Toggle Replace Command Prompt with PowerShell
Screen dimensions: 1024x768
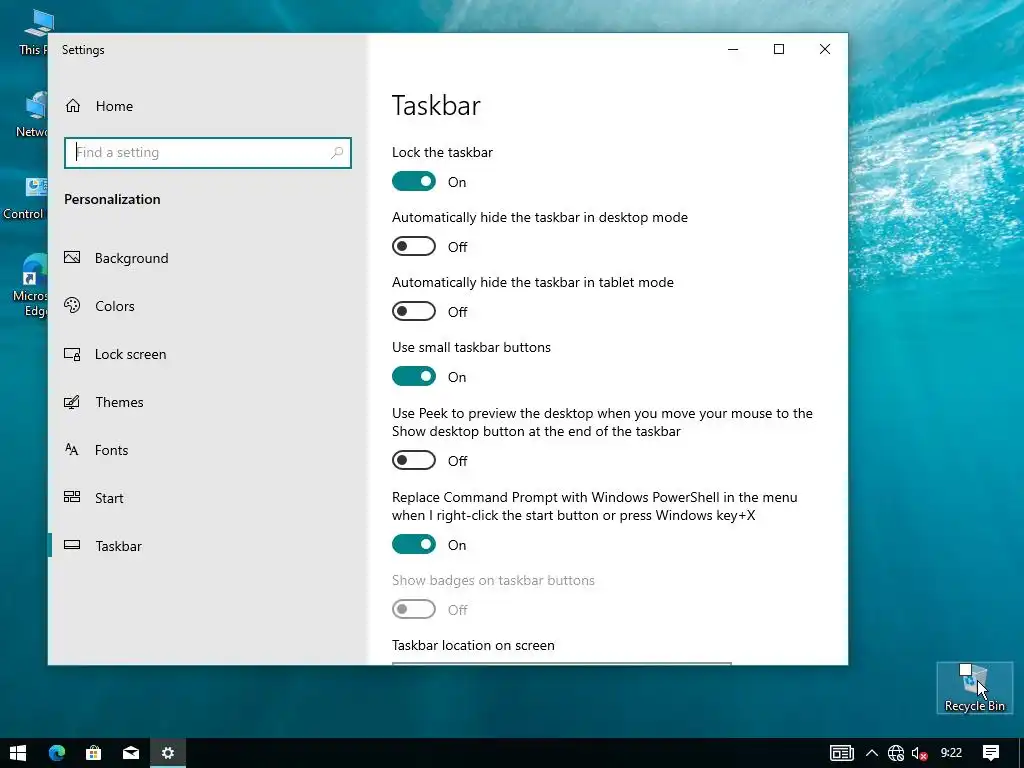413,544
